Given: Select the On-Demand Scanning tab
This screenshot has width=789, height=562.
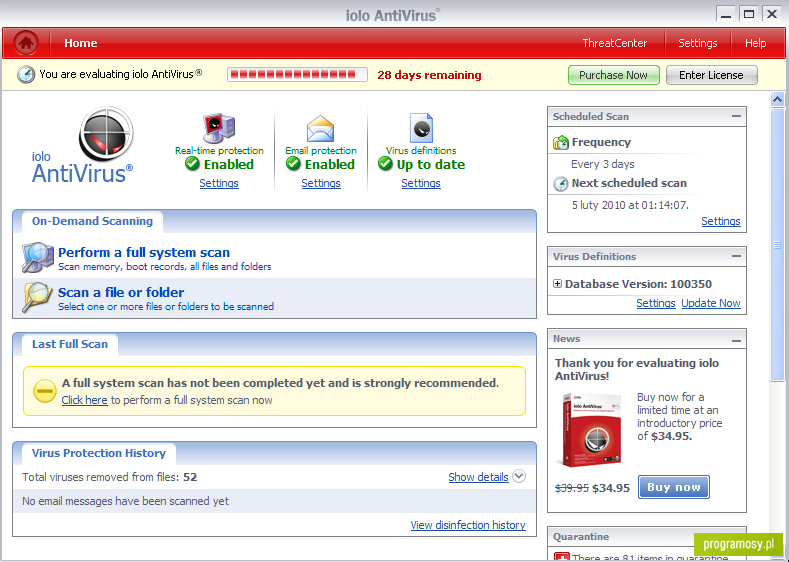Looking at the screenshot, I should click(92, 221).
